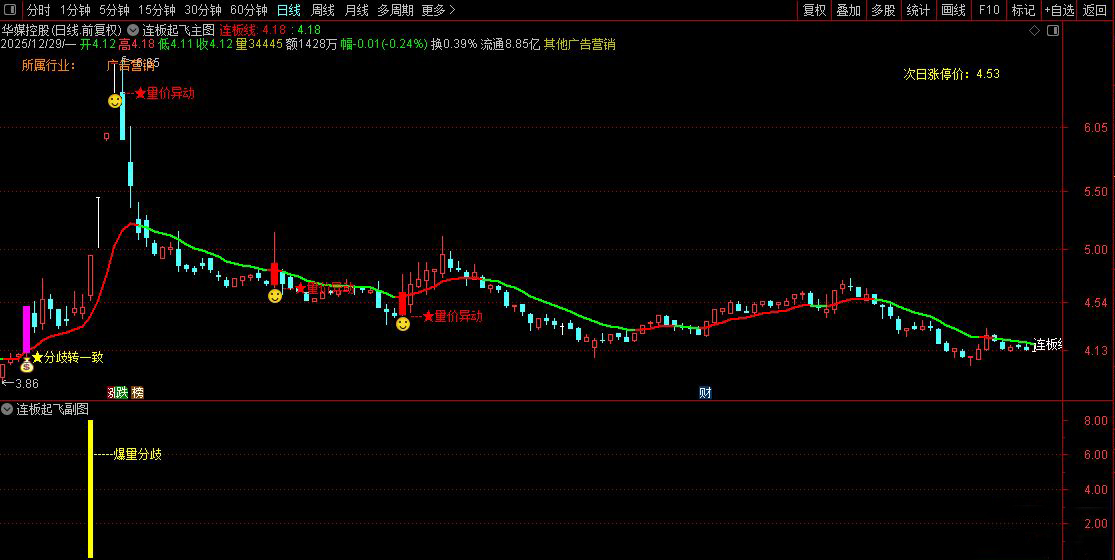Image resolution: width=1115 pixels, height=560 pixels.
Task: Click smiley face near top 量价异动 marker
Action: click(114, 101)
